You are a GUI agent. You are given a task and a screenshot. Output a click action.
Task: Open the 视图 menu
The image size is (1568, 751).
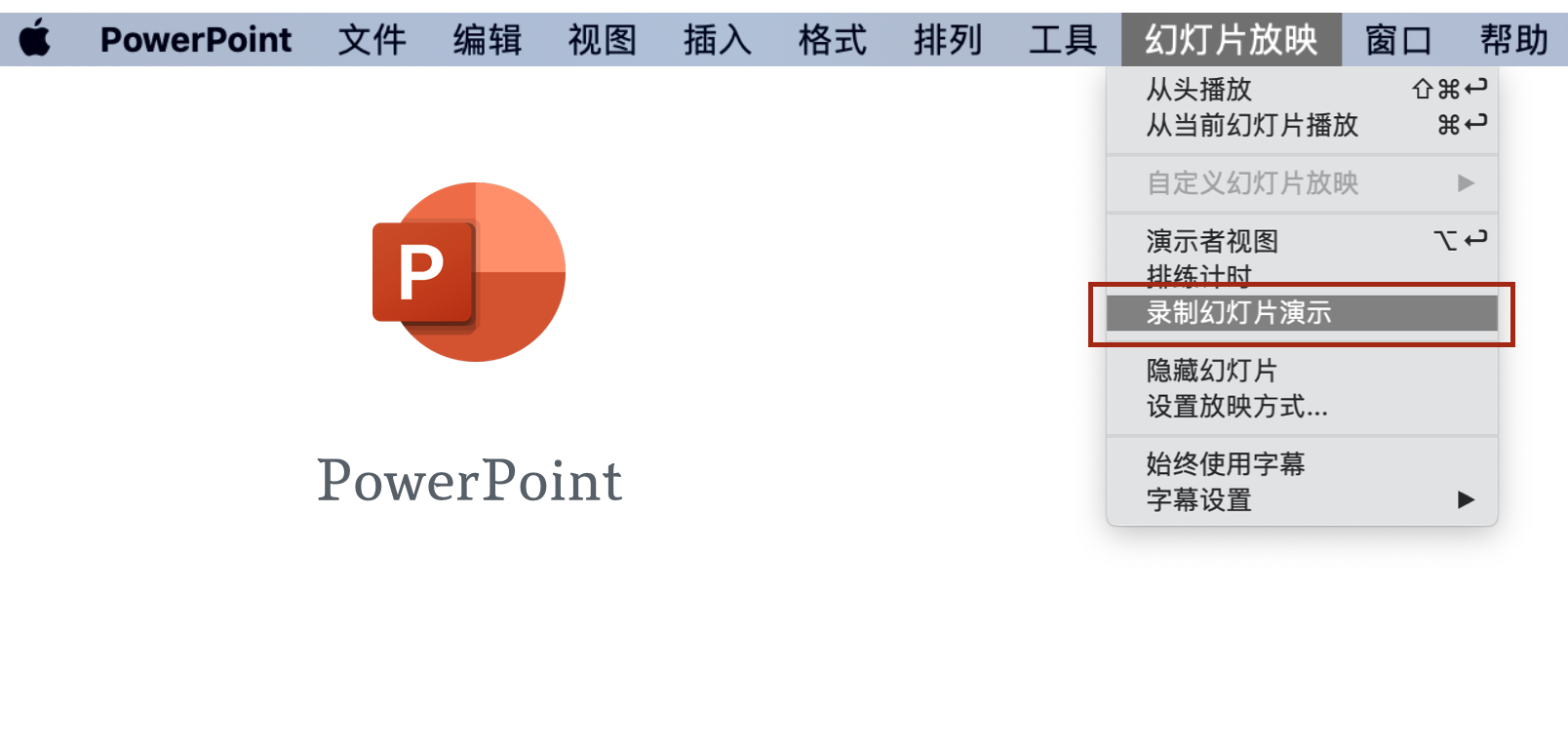pos(603,40)
